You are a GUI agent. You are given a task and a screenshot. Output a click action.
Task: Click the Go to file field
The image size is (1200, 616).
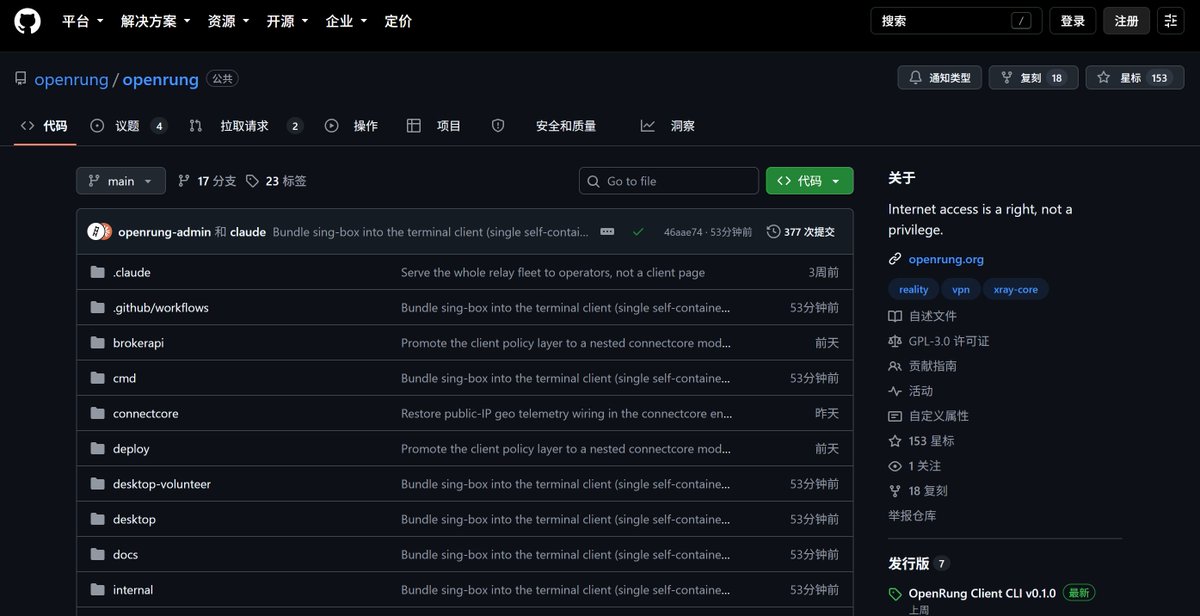[x=669, y=181]
